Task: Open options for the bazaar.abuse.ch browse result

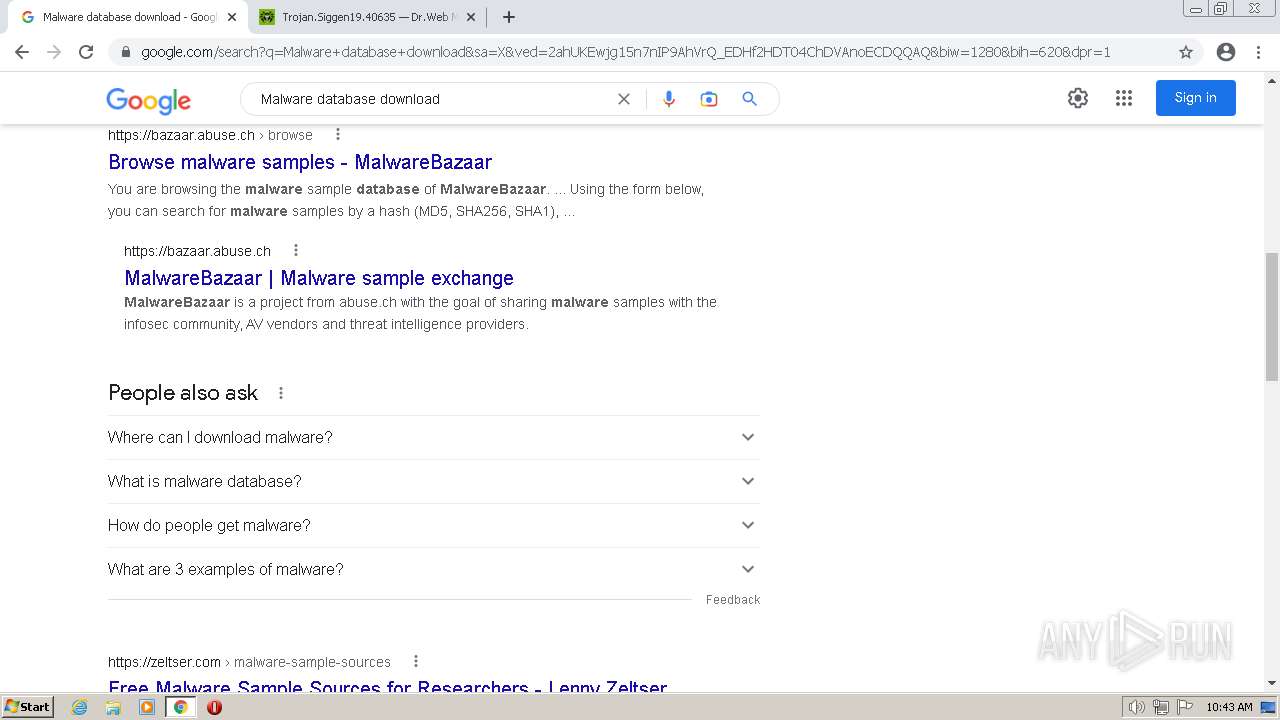Action: [338, 135]
